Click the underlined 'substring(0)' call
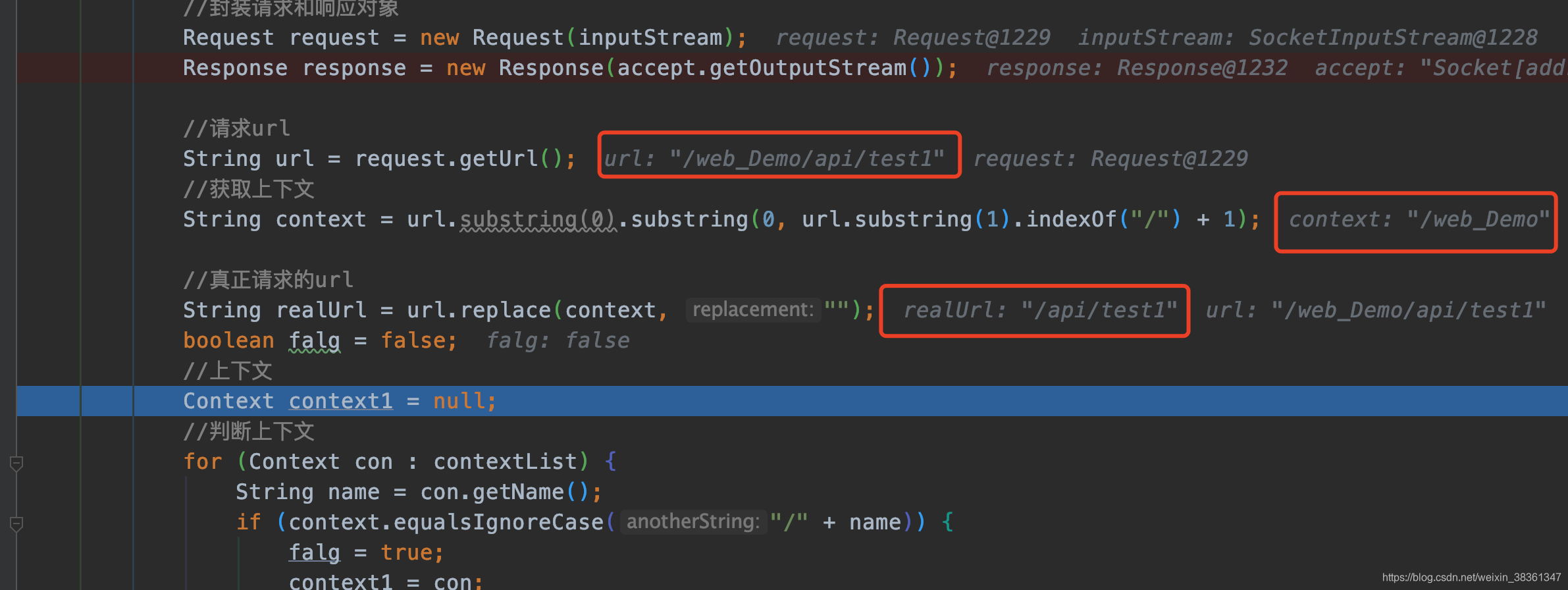 point(538,219)
